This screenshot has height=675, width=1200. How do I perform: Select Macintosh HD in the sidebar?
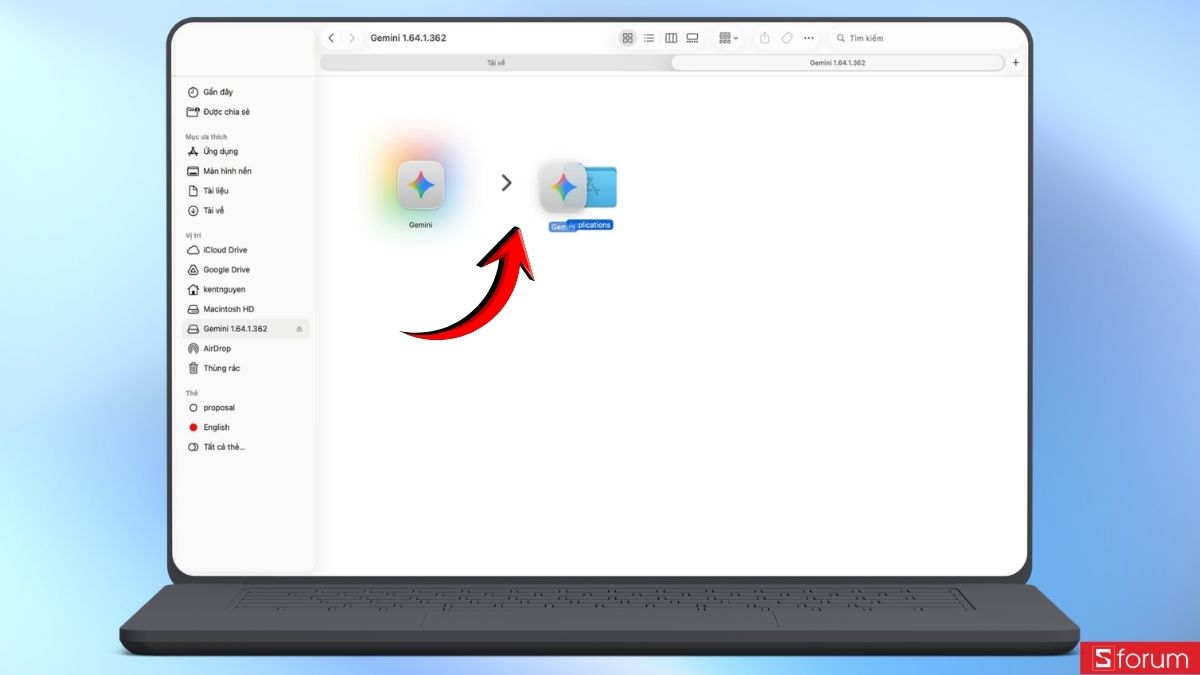tap(247, 309)
